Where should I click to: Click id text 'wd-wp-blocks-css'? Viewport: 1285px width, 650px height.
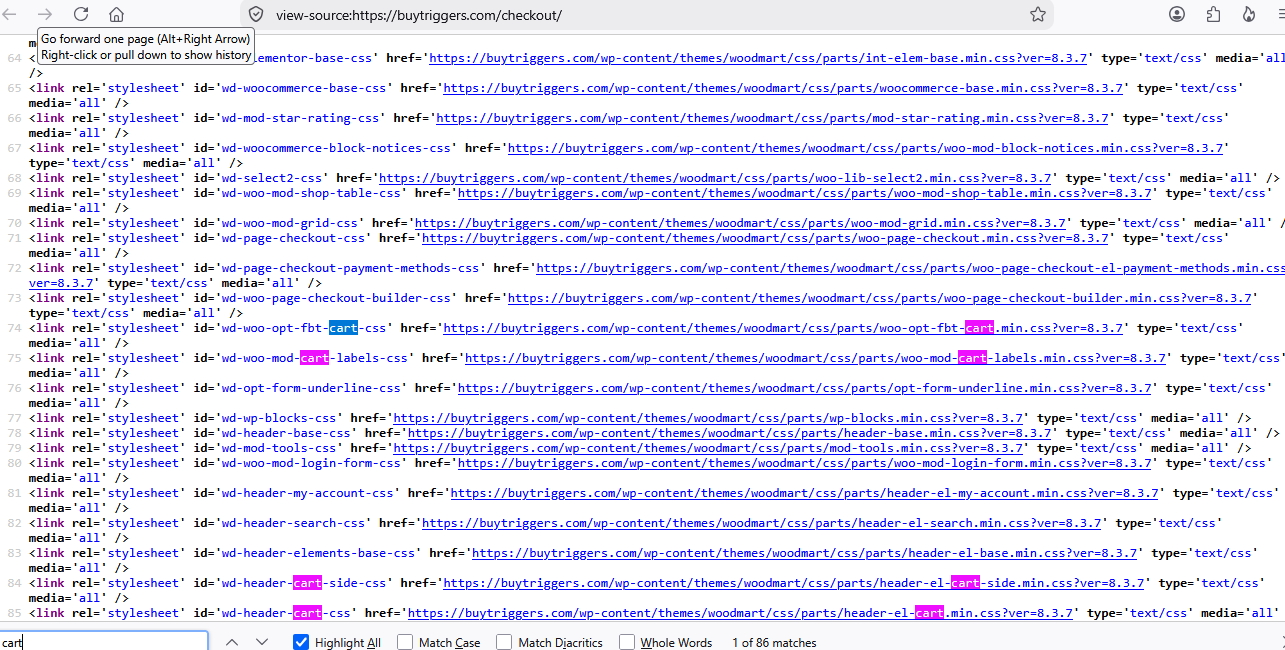(278, 418)
